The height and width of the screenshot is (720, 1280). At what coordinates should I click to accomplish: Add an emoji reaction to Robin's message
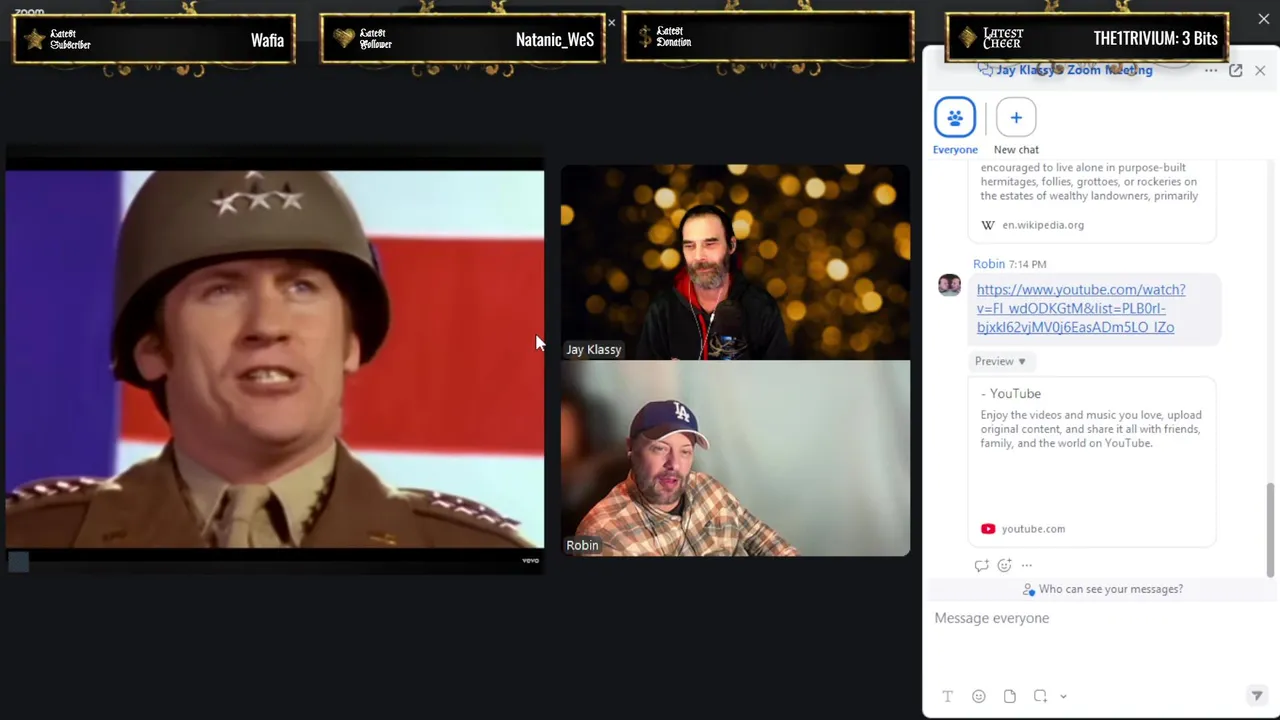coord(1004,565)
